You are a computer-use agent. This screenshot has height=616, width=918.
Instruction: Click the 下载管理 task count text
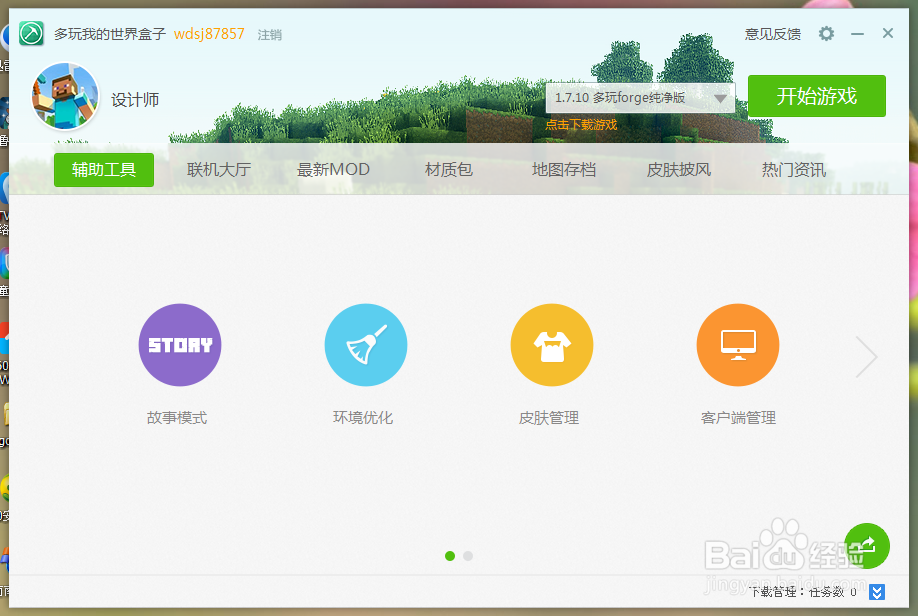pyautogui.click(x=803, y=592)
